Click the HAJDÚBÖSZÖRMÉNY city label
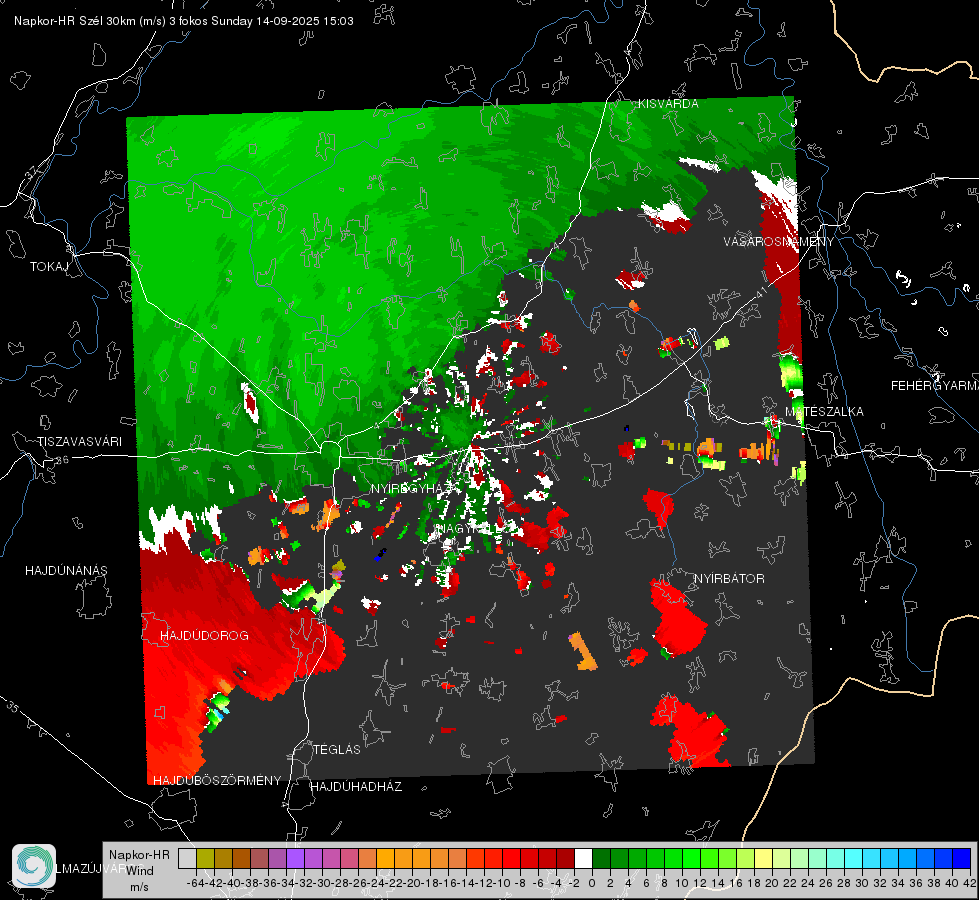 tap(217, 780)
